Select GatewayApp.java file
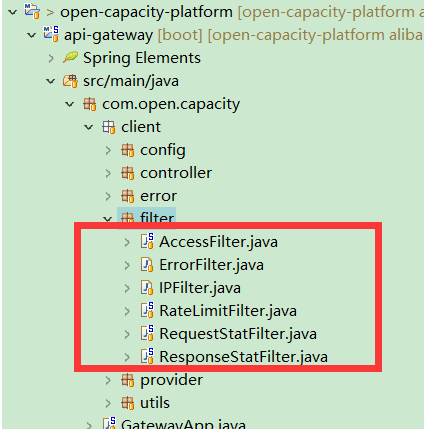This screenshot has width=425, height=429. pos(183,423)
